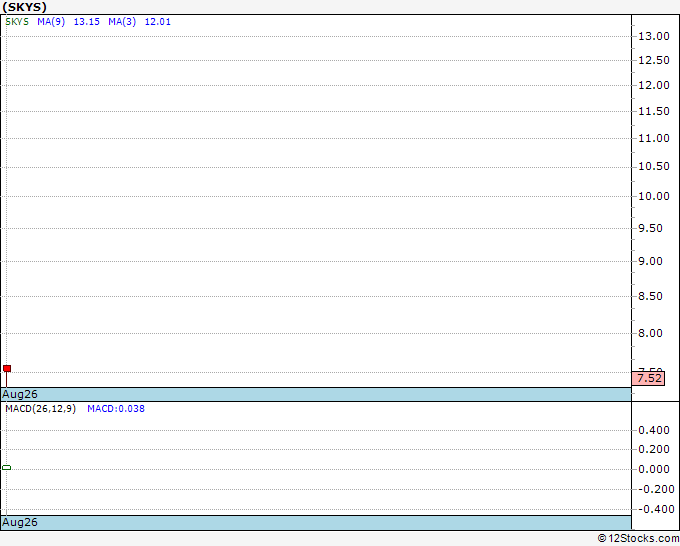Click the 8.00 price axis label
The width and height of the screenshot is (680, 546).
(651, 333)
